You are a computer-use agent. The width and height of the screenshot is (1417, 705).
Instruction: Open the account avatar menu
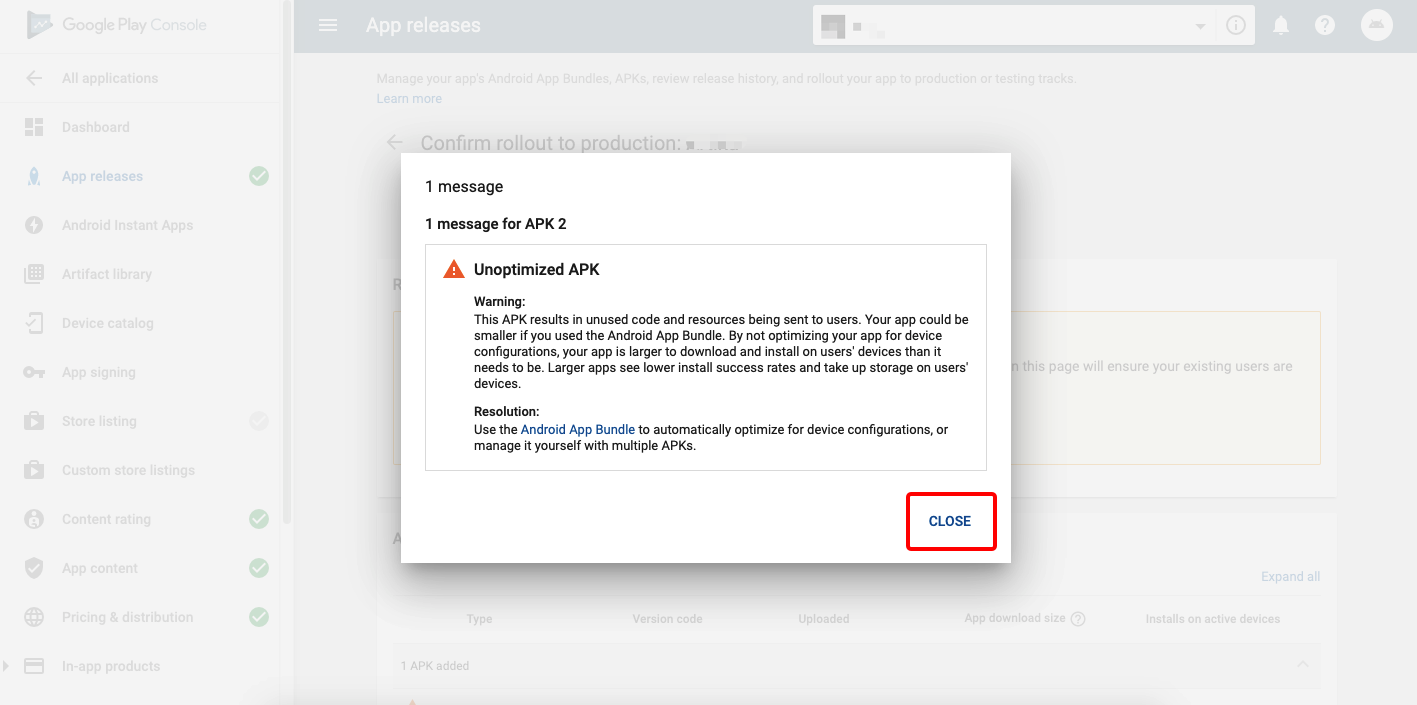pyautogui.click(x=1377, y=25)
